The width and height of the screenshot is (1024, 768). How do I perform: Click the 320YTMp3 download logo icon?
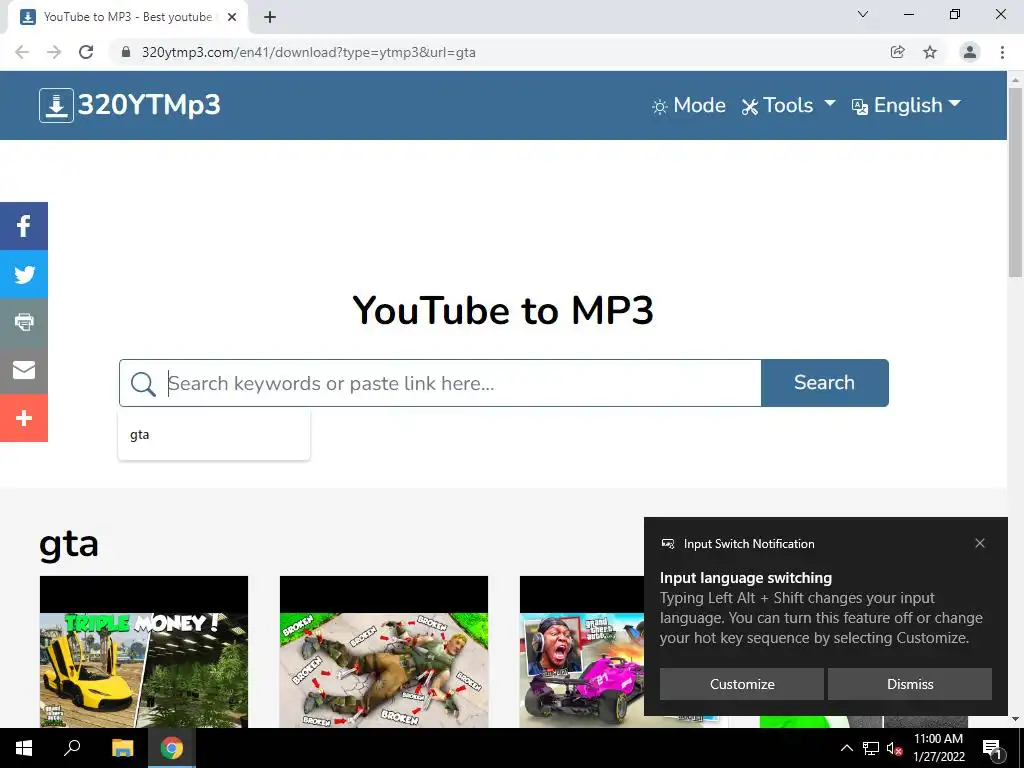coord(56,106)
